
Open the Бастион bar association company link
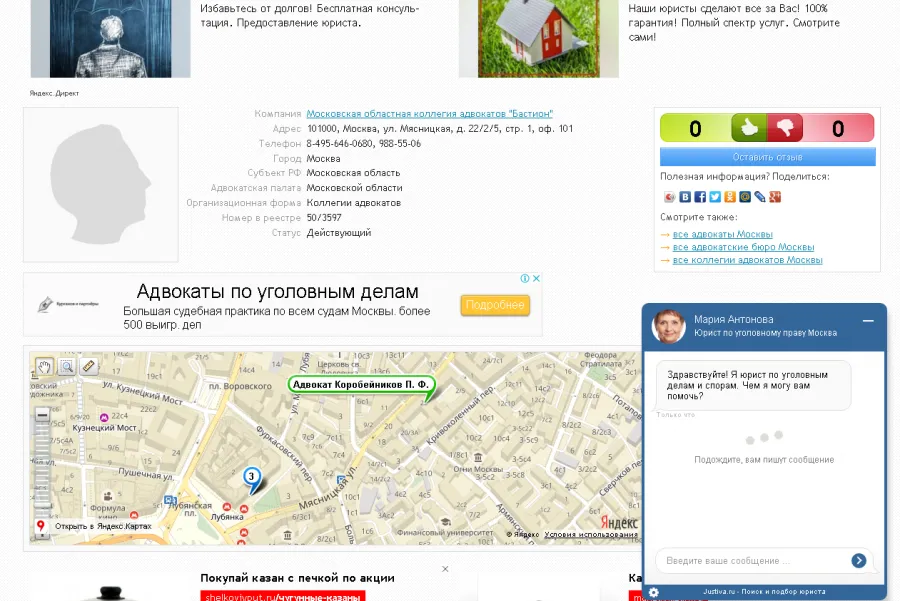(x=429, y=114)
